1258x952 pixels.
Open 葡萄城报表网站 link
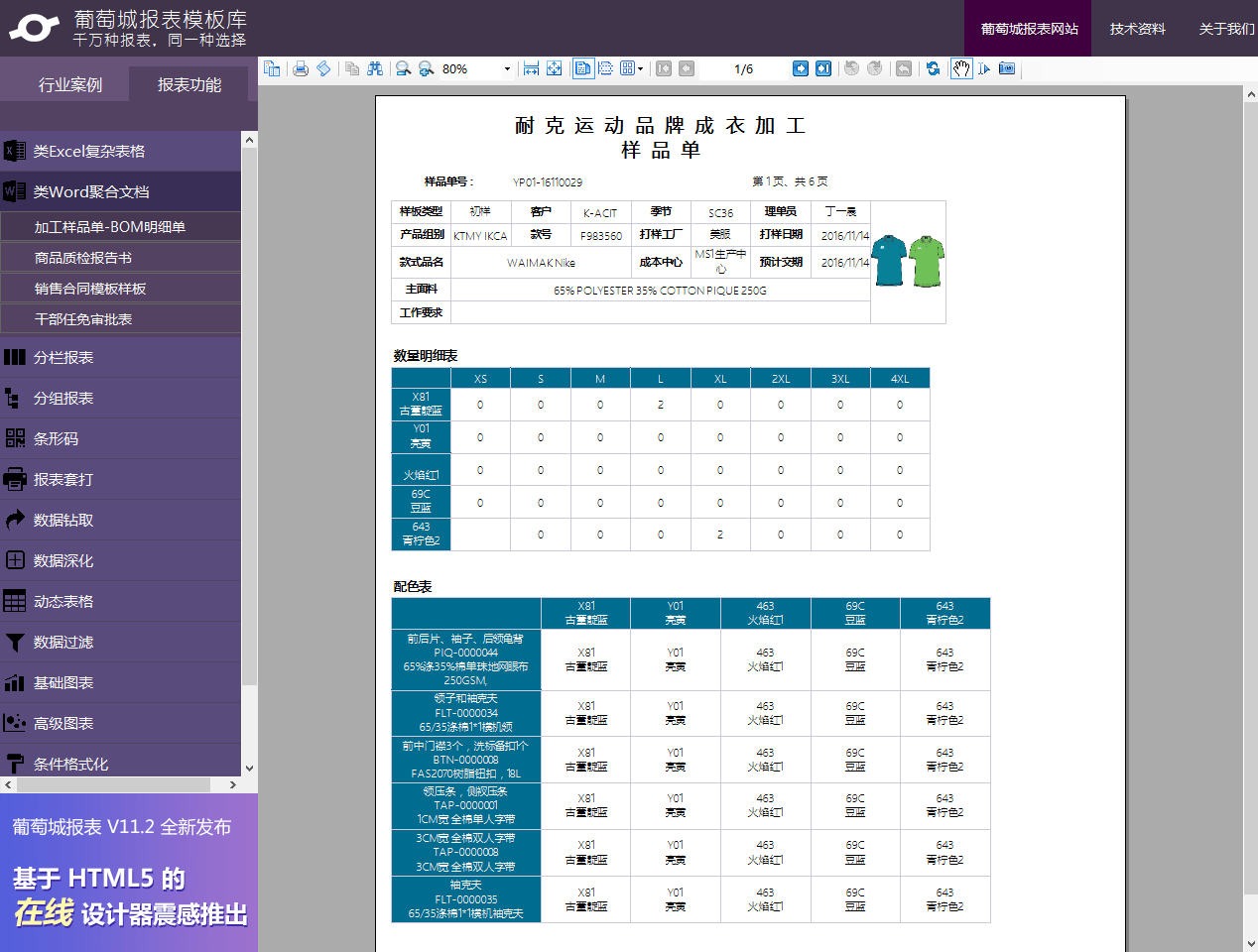coord(1029,28)
